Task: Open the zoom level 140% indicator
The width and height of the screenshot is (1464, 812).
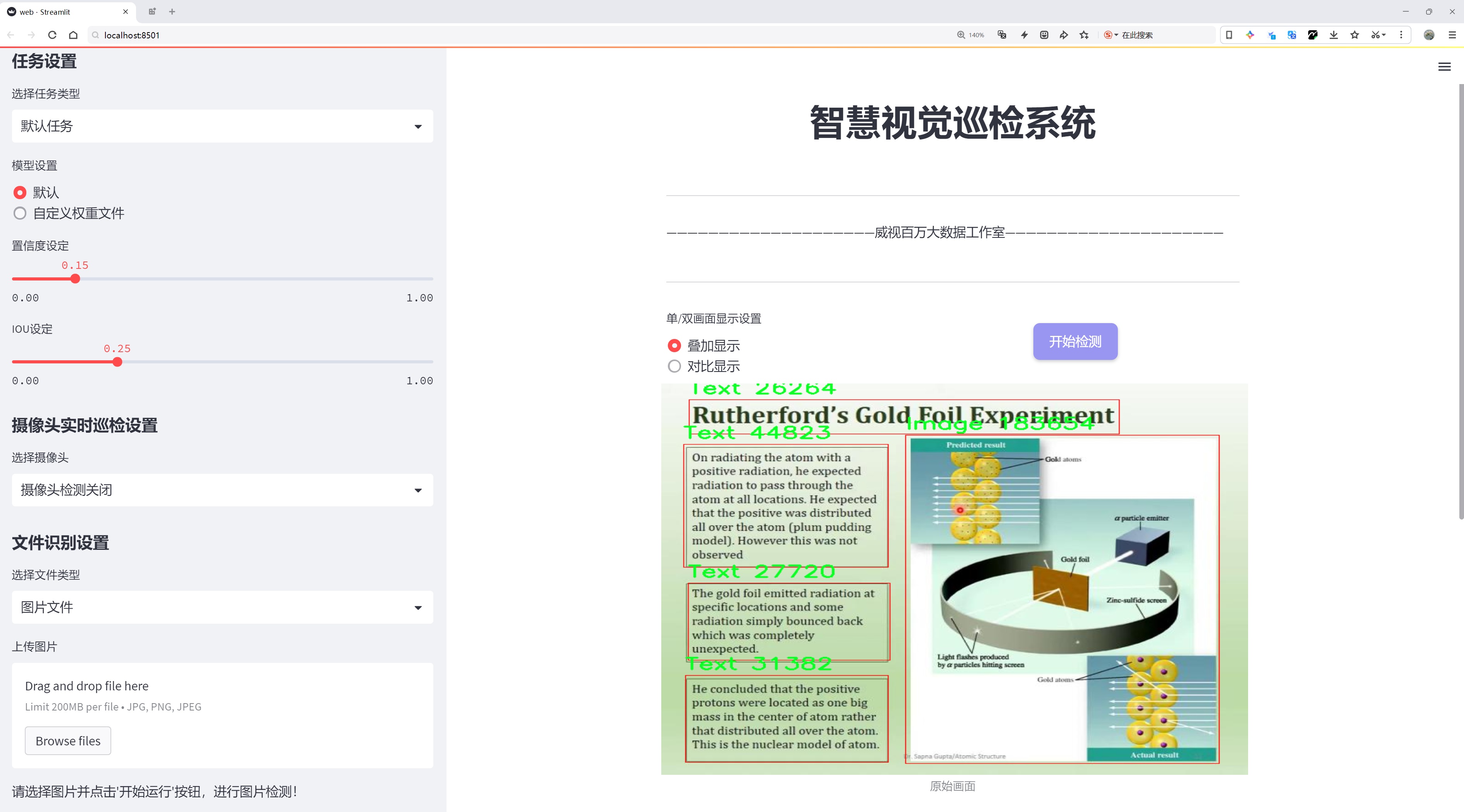Action: 971,34
